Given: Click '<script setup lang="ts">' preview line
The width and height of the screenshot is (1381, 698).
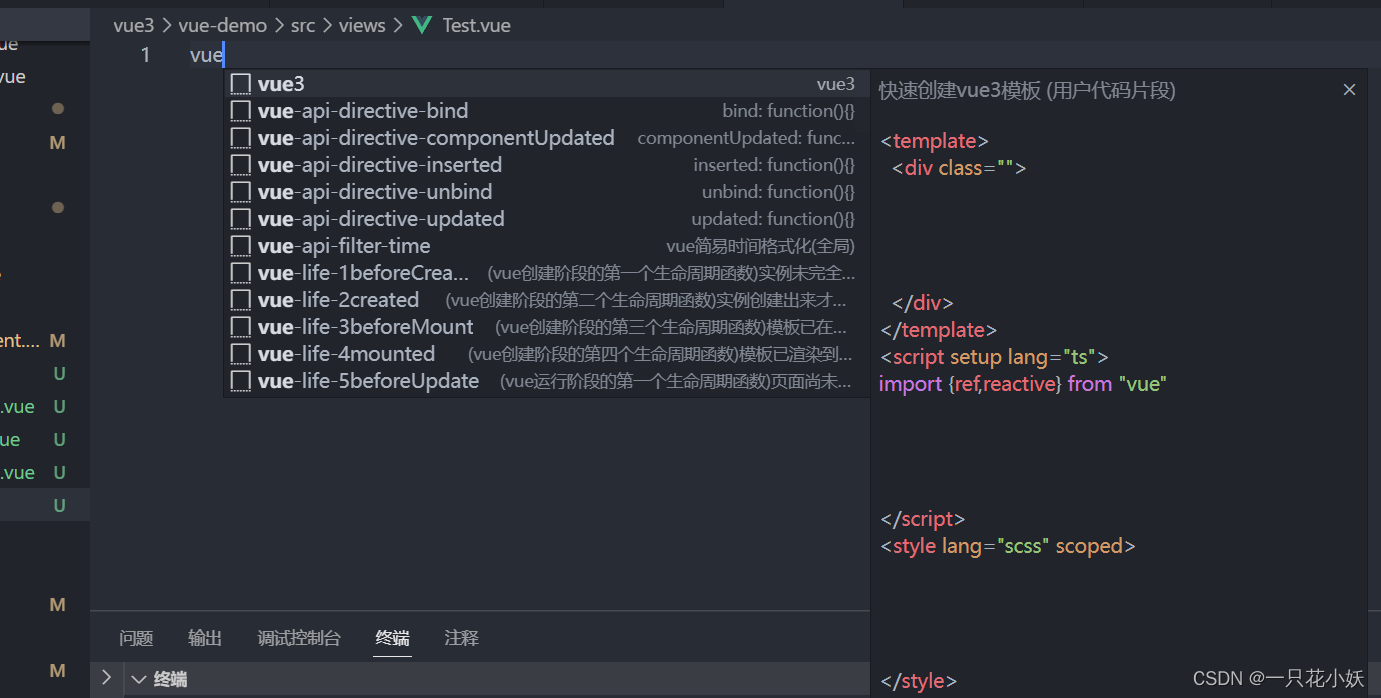Looking at the screenshot, I should 994,357.
